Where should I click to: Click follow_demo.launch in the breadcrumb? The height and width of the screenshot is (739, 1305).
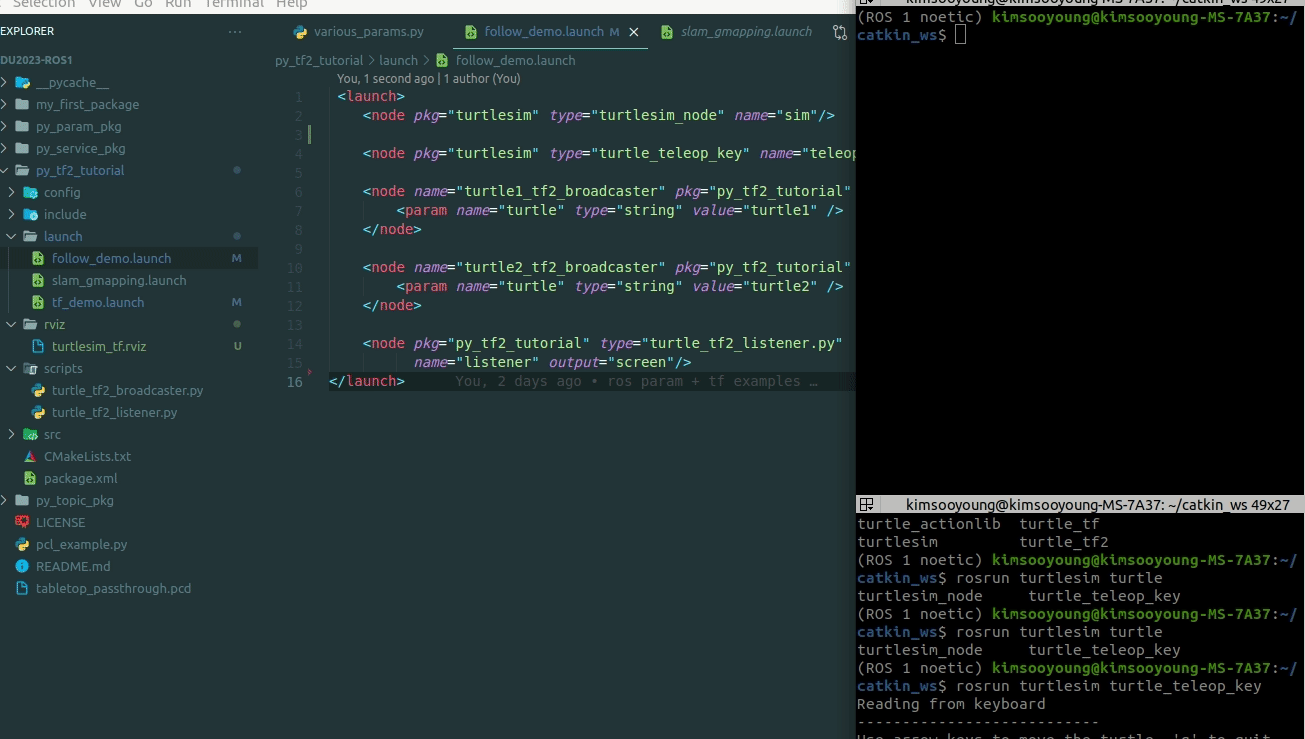tap(515, 60)
